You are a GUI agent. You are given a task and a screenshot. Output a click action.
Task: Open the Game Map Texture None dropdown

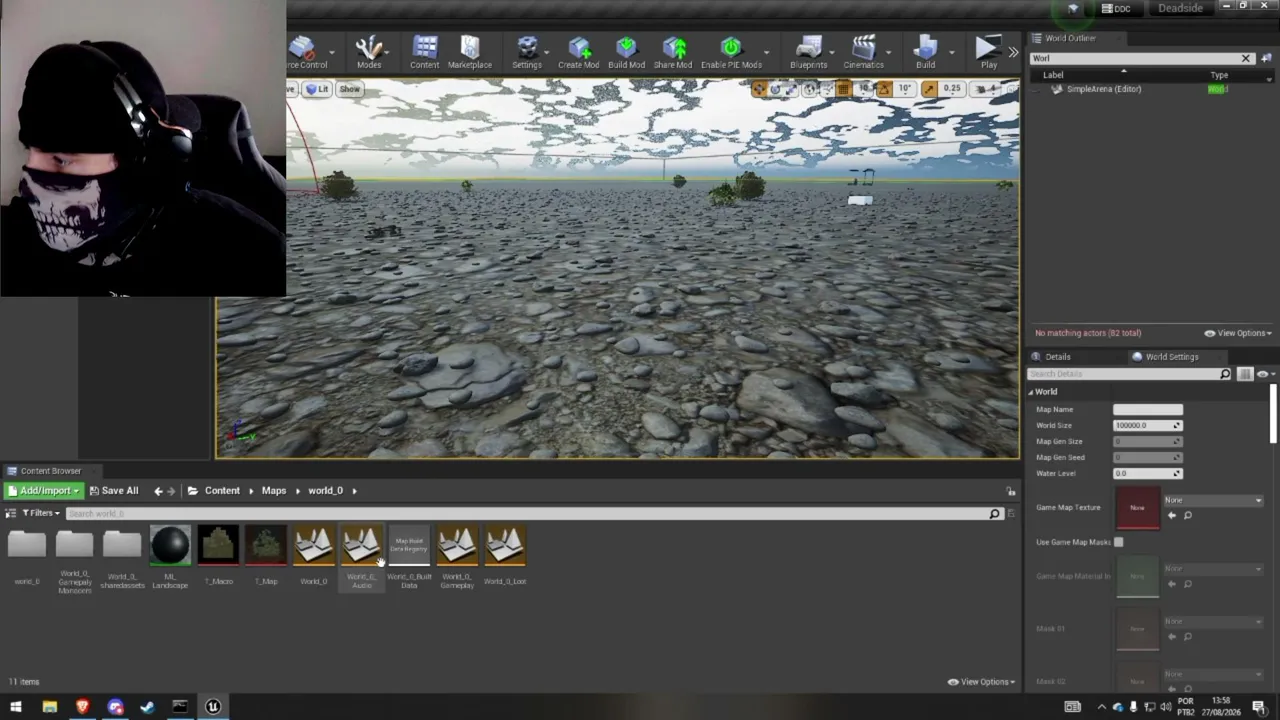pyautogui.click(x=1213, y=500)
